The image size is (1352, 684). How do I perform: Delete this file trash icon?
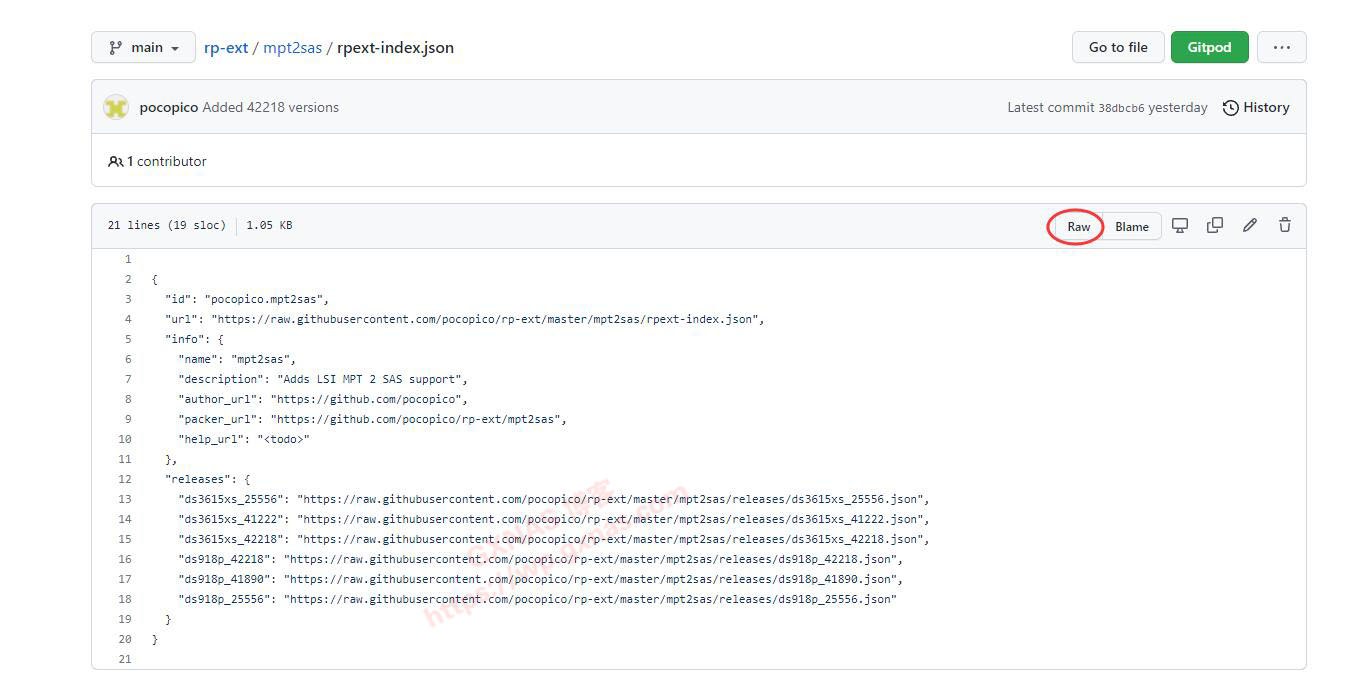coord(1285,226)
